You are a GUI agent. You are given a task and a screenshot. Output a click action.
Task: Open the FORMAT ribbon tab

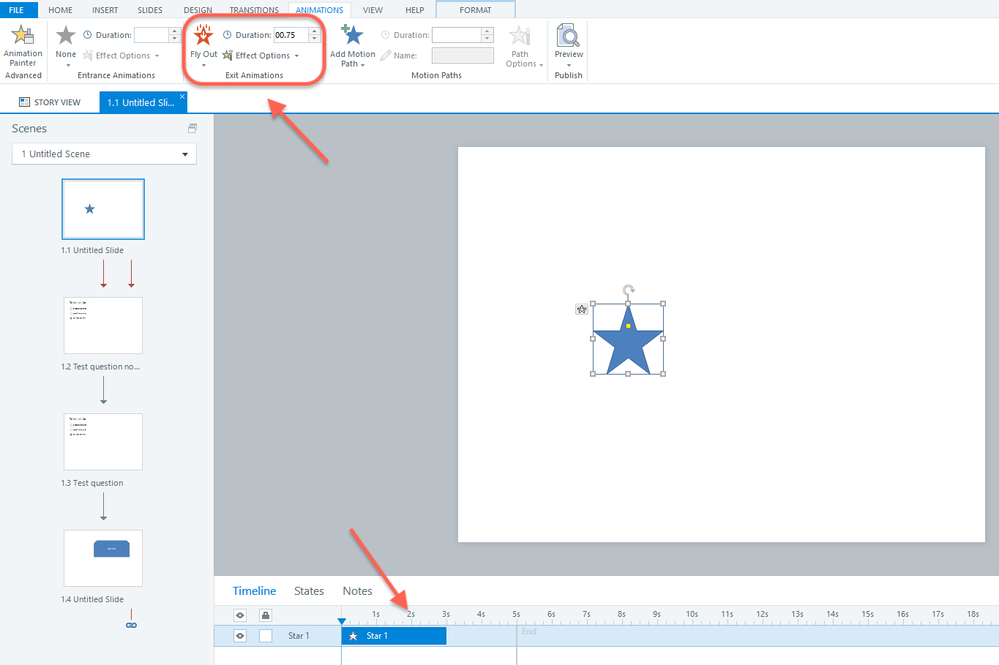(475, 10)
